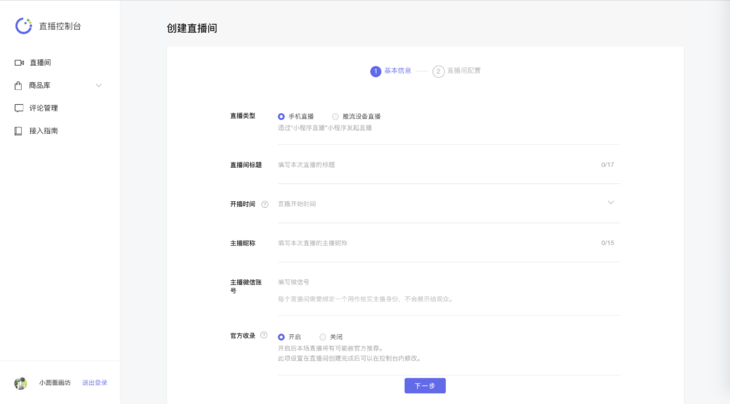Click the help icon next to 开播时间

point(265,204)
